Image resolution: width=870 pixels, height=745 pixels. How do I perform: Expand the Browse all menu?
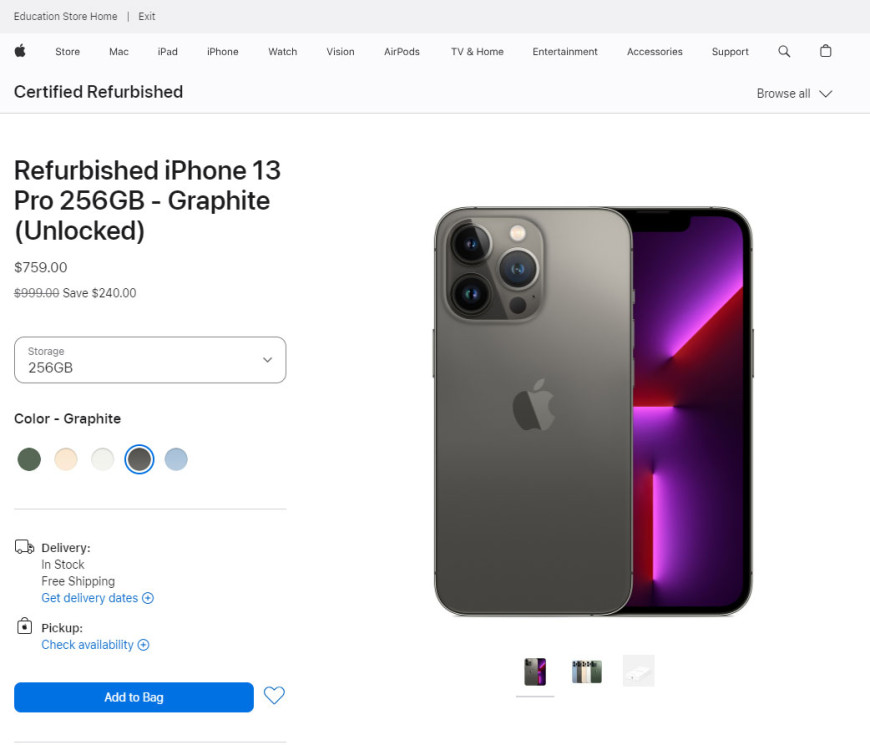pos(794,94)
